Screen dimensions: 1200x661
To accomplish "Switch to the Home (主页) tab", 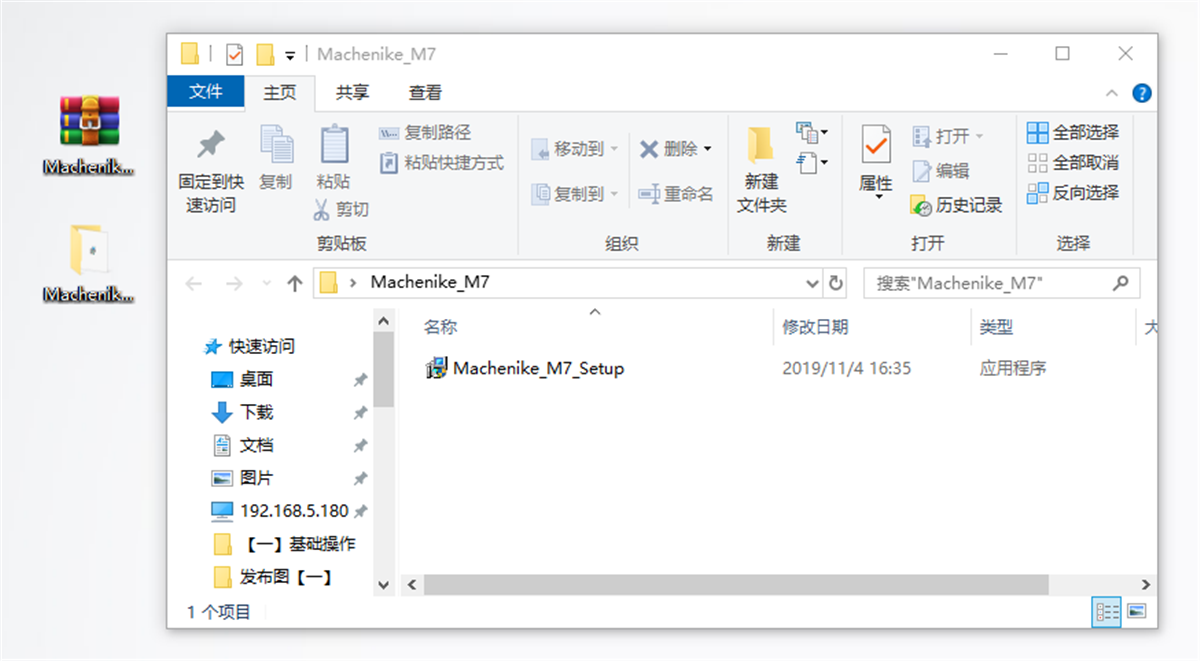I will [280, 92].
